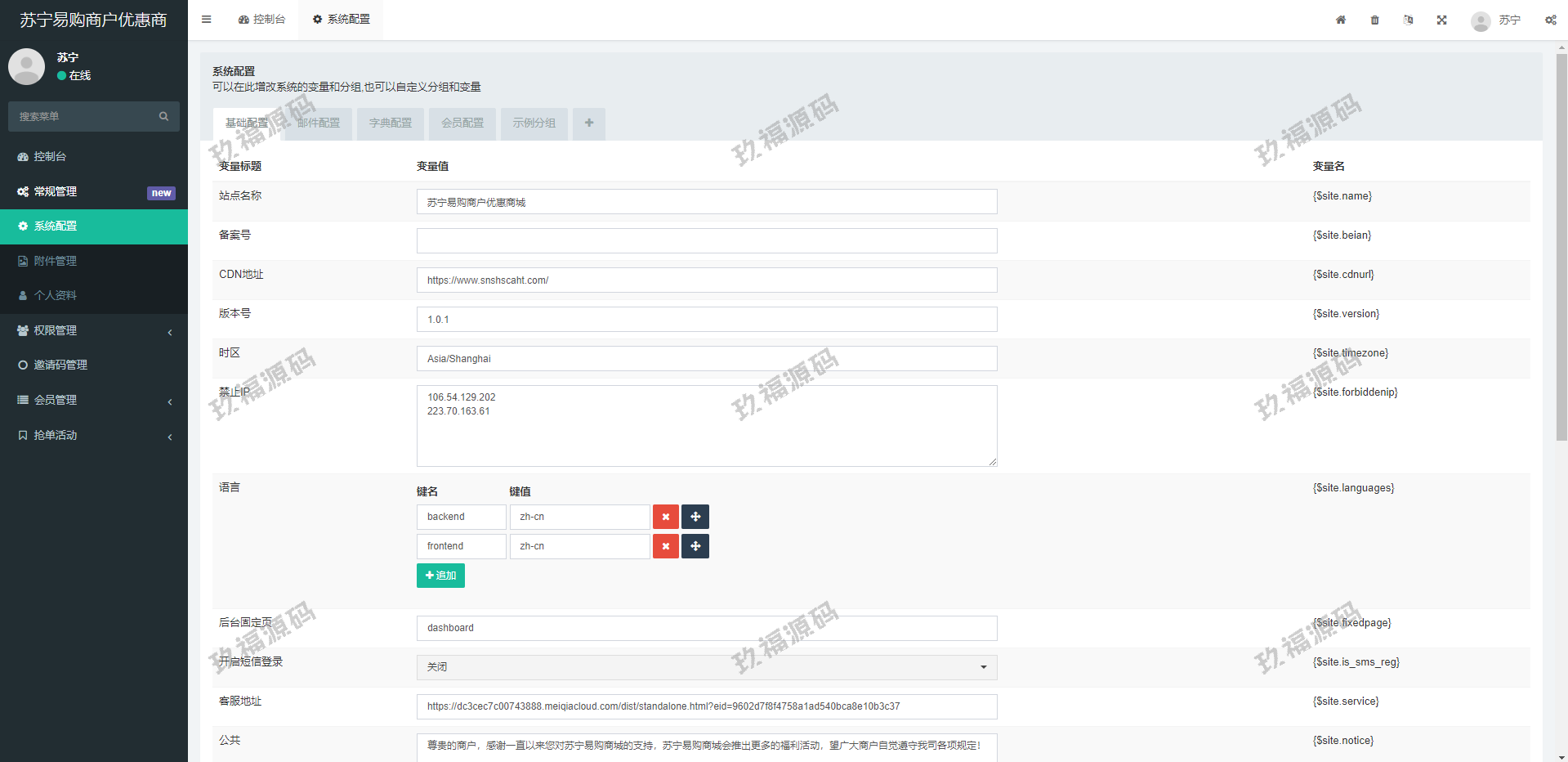Click the vertical page scrollbar
1568x762 pixels.
coord(1561,245)
